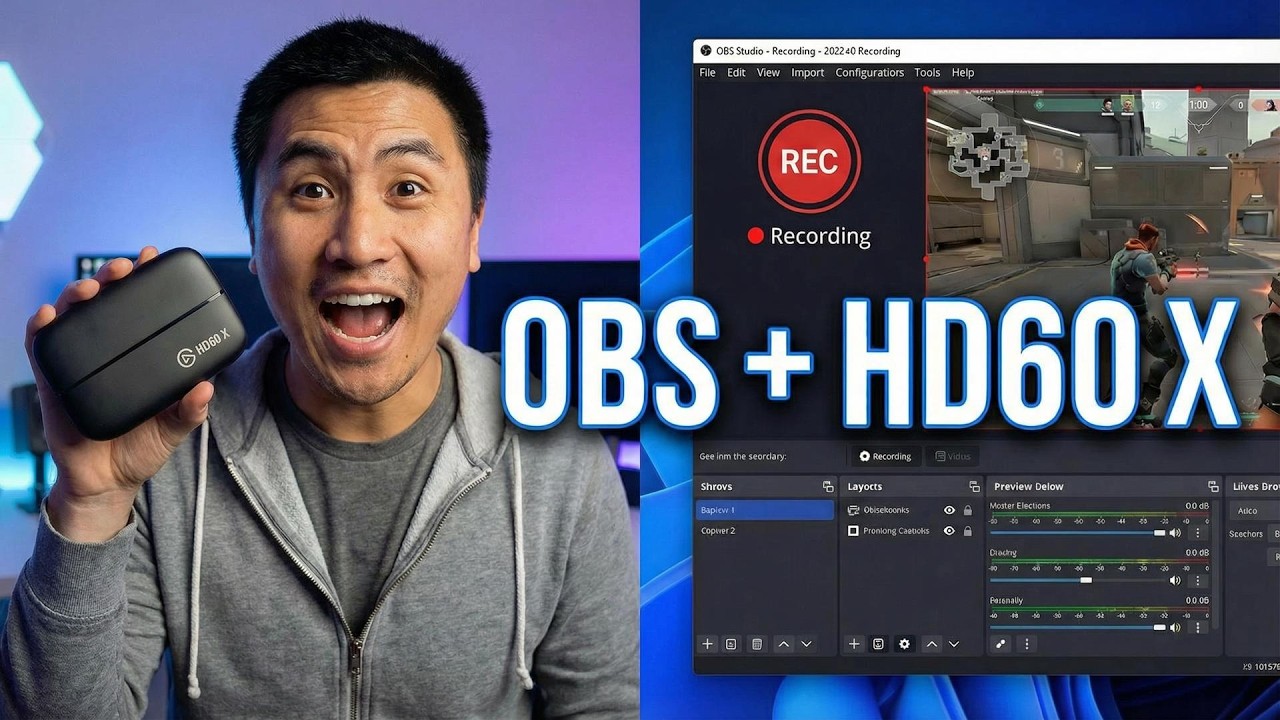Move source down in Layoyts panel
This screenshot has width=1280, height=720.
pos(954,644)
